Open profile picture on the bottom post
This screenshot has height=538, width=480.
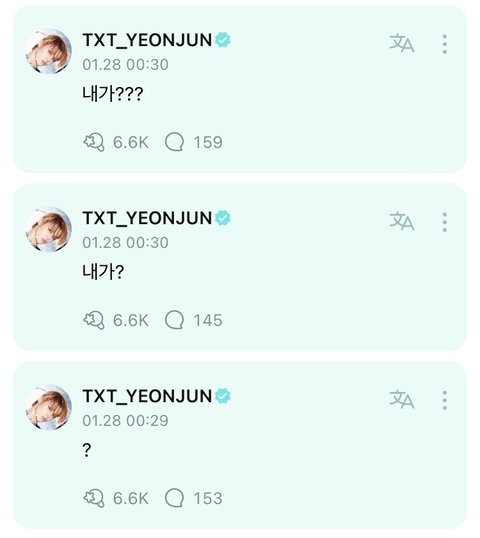49,407
